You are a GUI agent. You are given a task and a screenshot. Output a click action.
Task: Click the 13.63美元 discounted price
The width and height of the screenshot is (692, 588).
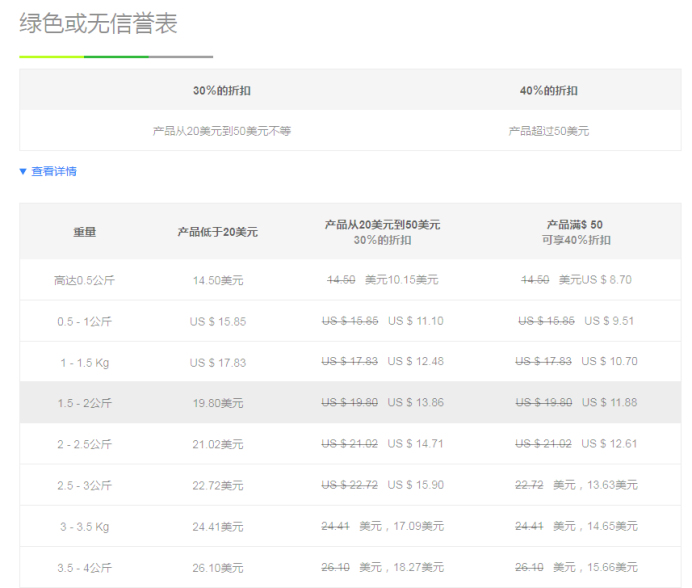pyautogui.click(x=613, y=485)
